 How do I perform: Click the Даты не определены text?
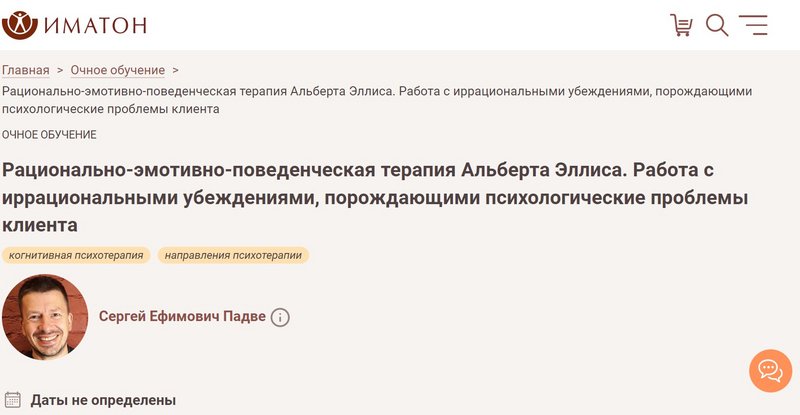[103, 400]
